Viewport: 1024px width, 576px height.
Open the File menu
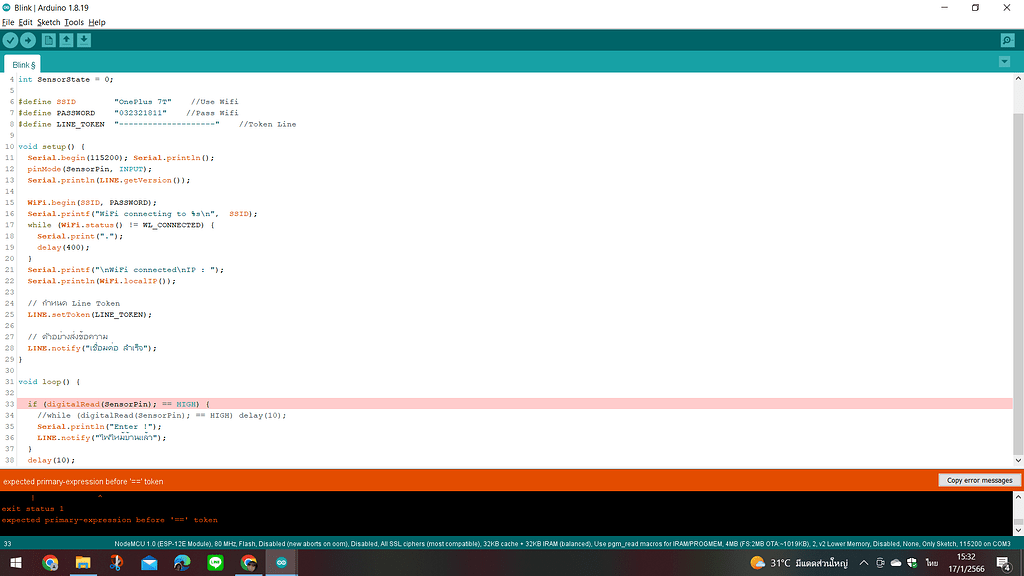[8, 22]
